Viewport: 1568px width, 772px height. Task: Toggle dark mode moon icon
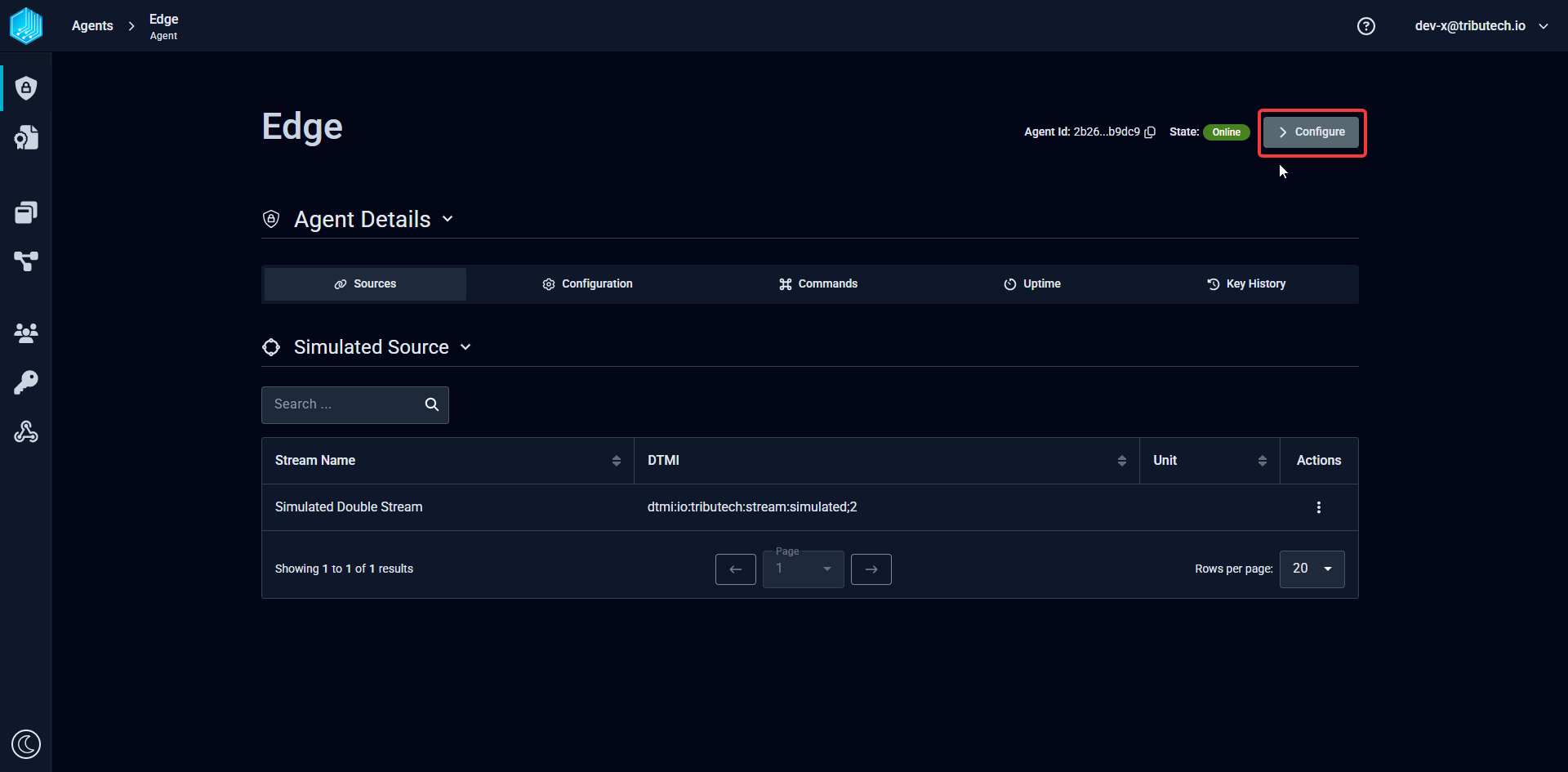[26, 744]
